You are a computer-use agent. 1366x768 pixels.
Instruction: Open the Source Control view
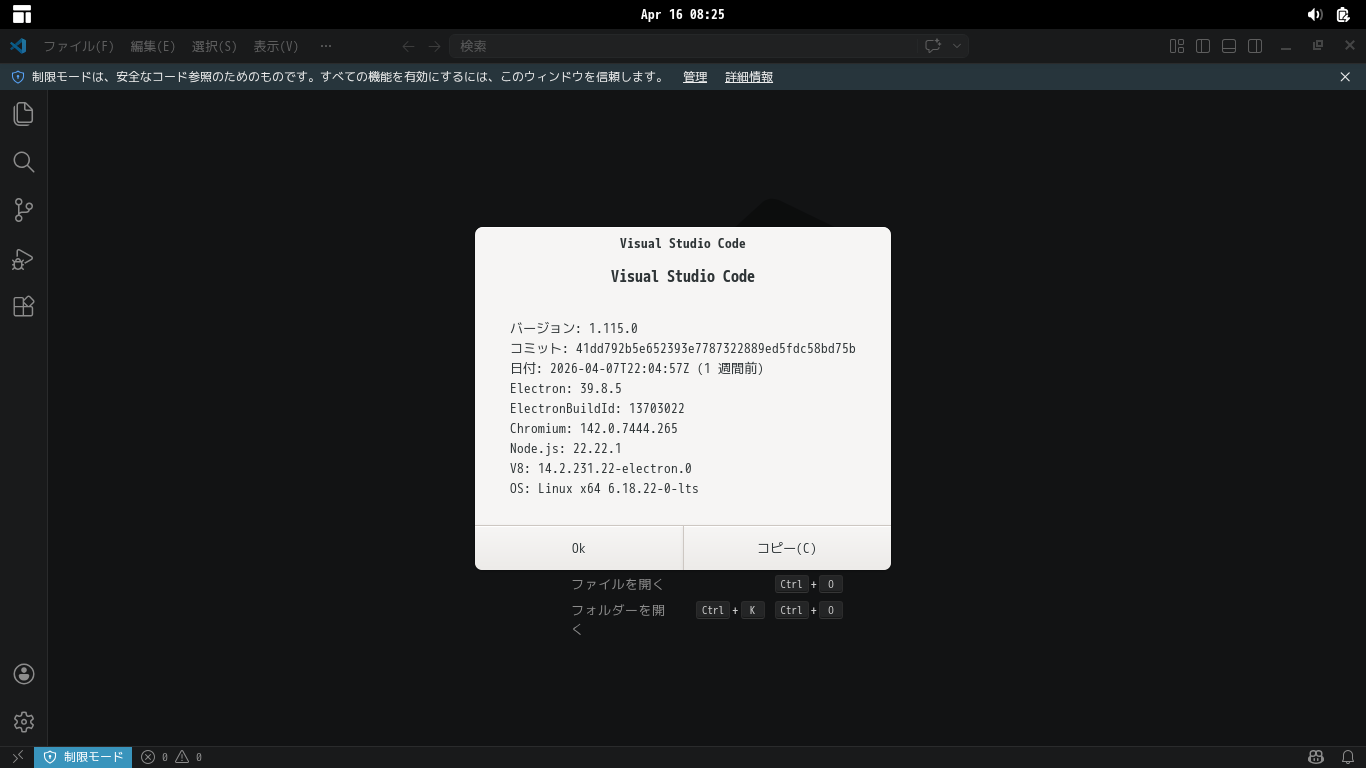(x=23, y=210)
